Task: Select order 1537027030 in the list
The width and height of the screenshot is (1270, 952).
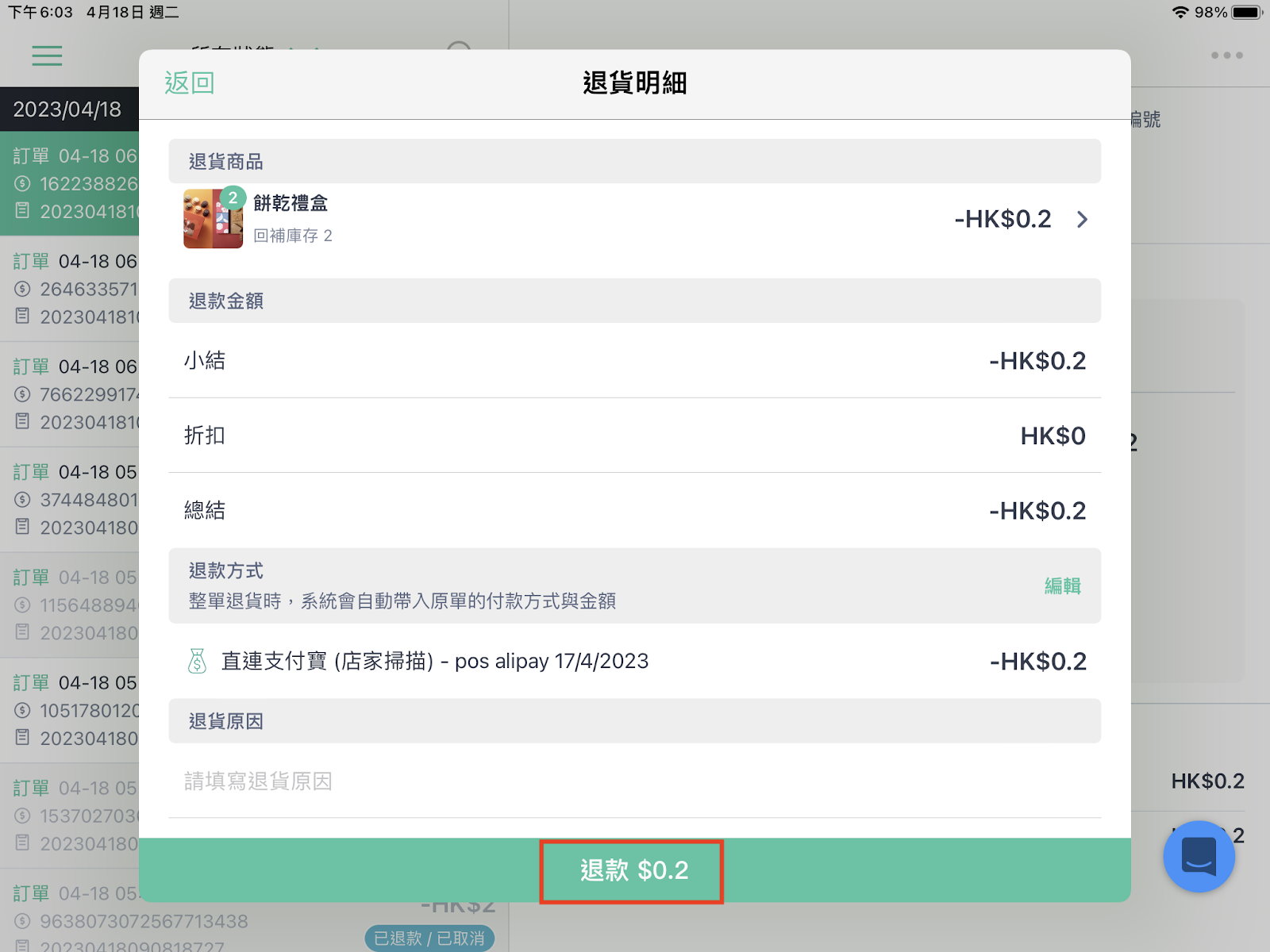Action: point(69,816)
